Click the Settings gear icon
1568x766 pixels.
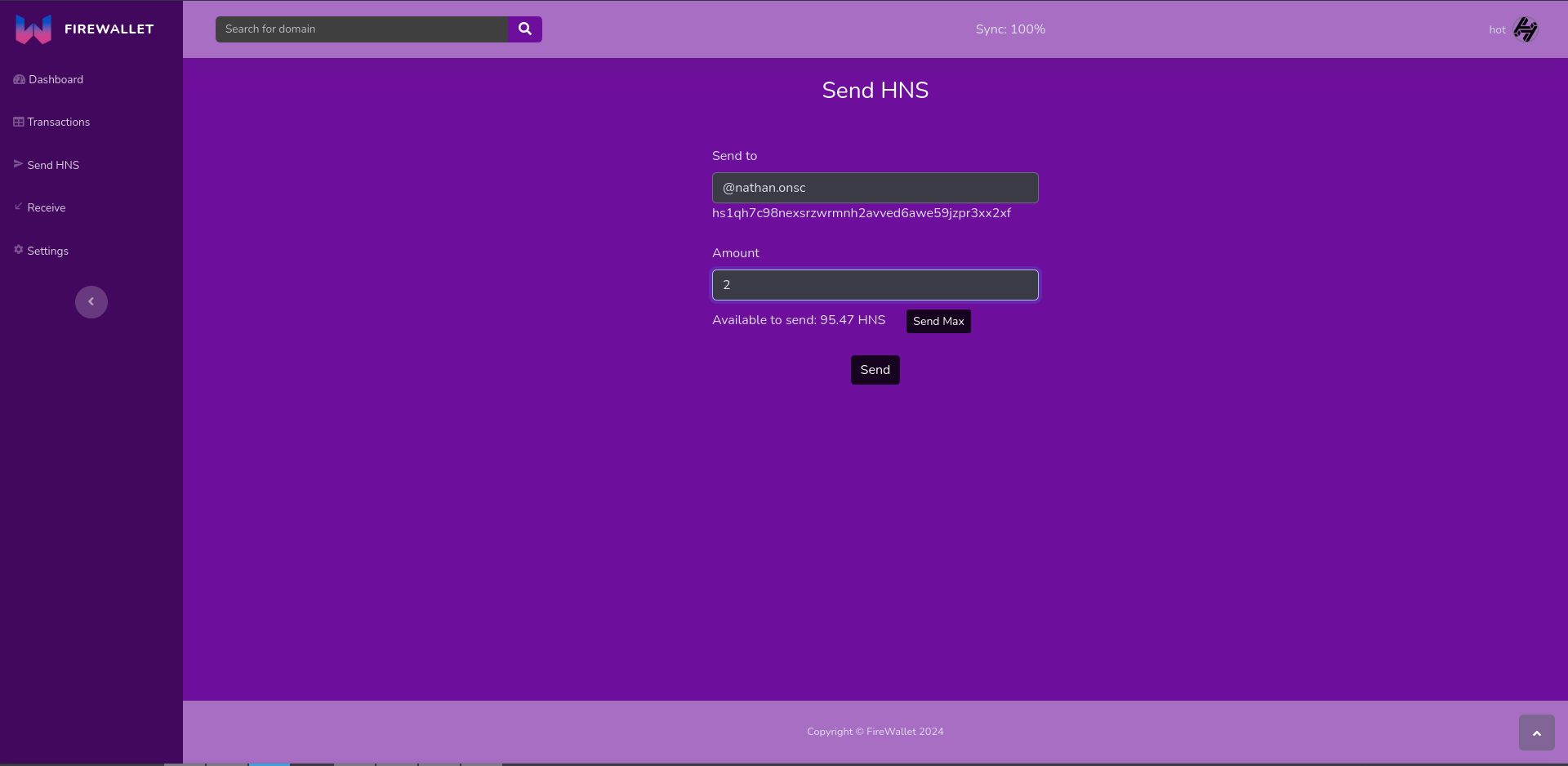tap(18, 250)
